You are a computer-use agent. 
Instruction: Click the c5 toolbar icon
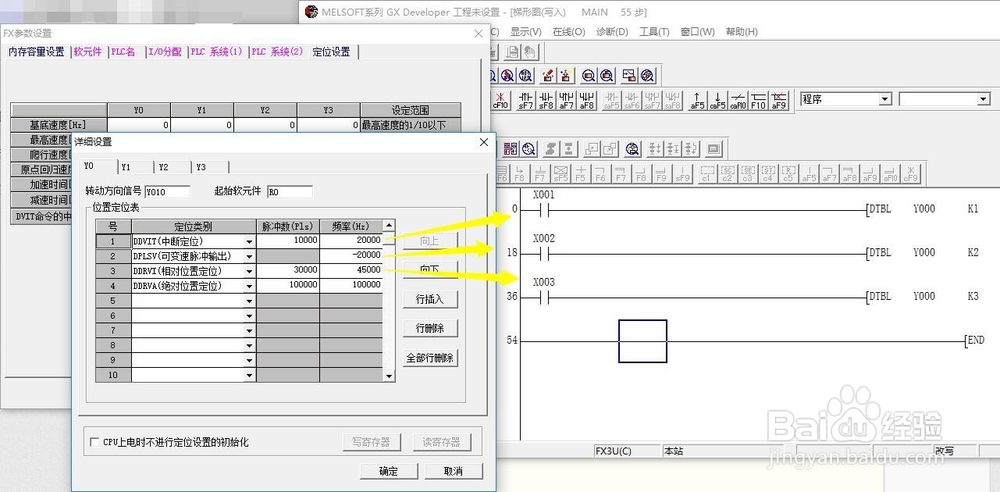click(x=788, y=174)
